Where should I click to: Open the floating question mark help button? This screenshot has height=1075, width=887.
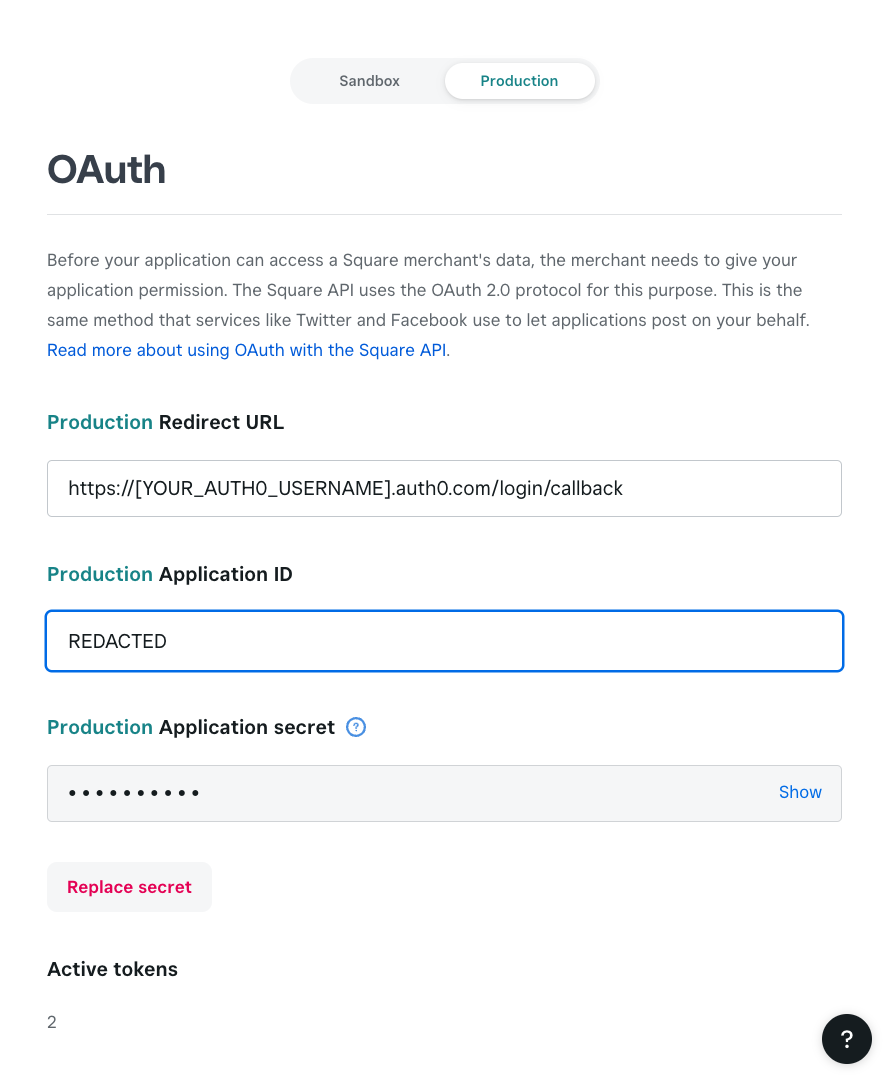click(x=847, y=1039)
